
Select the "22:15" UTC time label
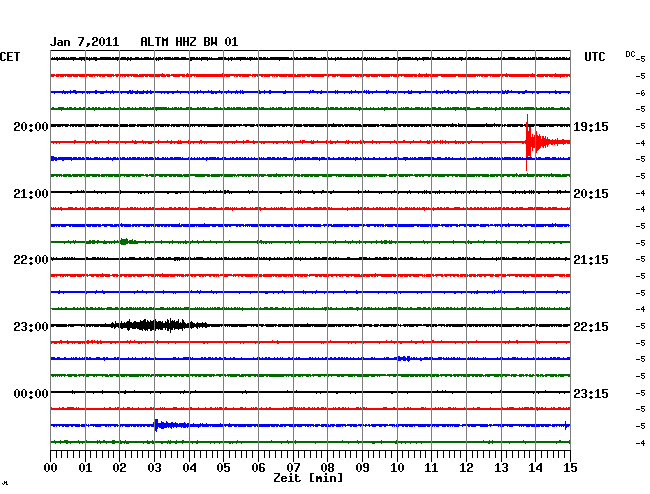591,327
